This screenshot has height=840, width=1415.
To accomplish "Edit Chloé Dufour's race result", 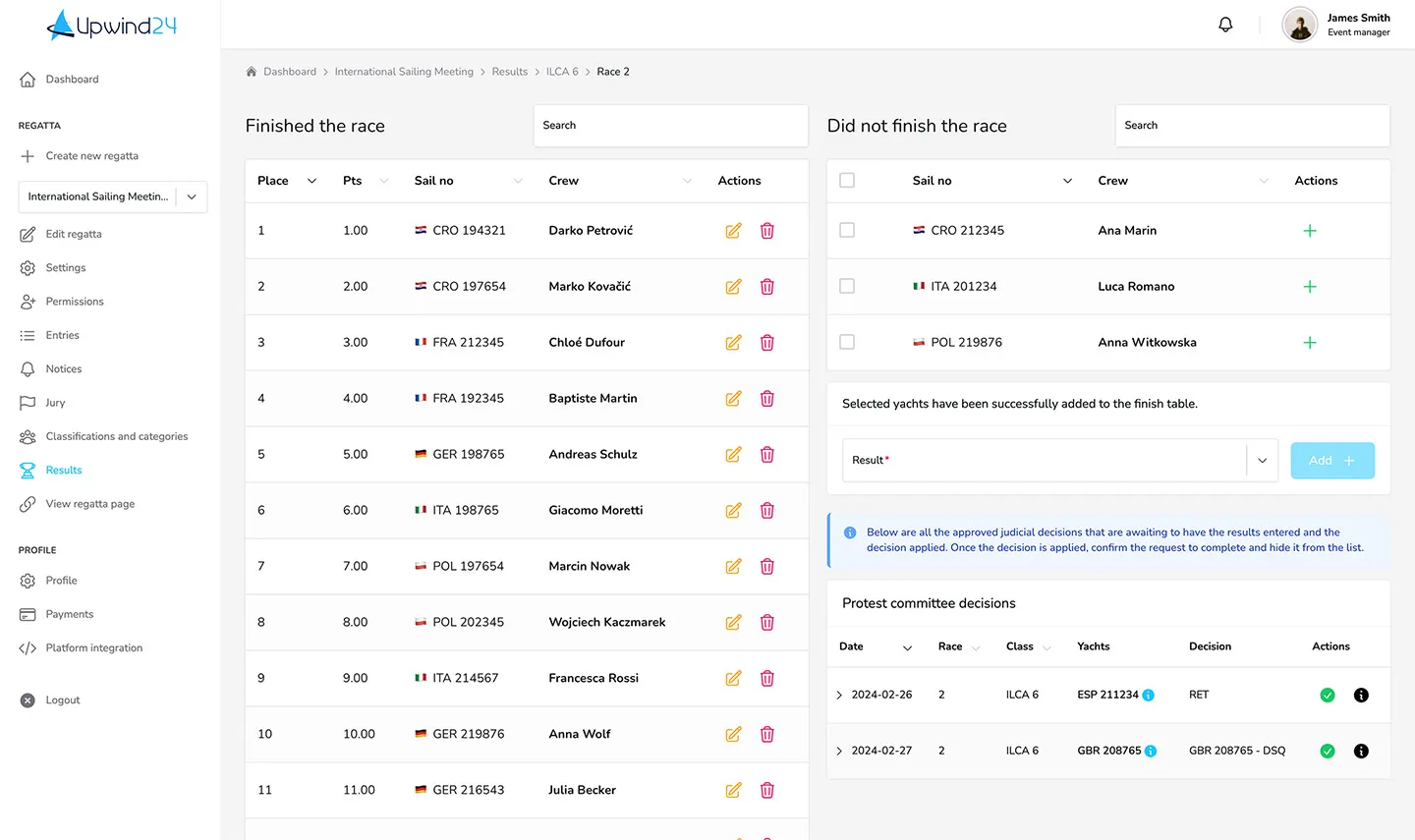I will point(733,343).
